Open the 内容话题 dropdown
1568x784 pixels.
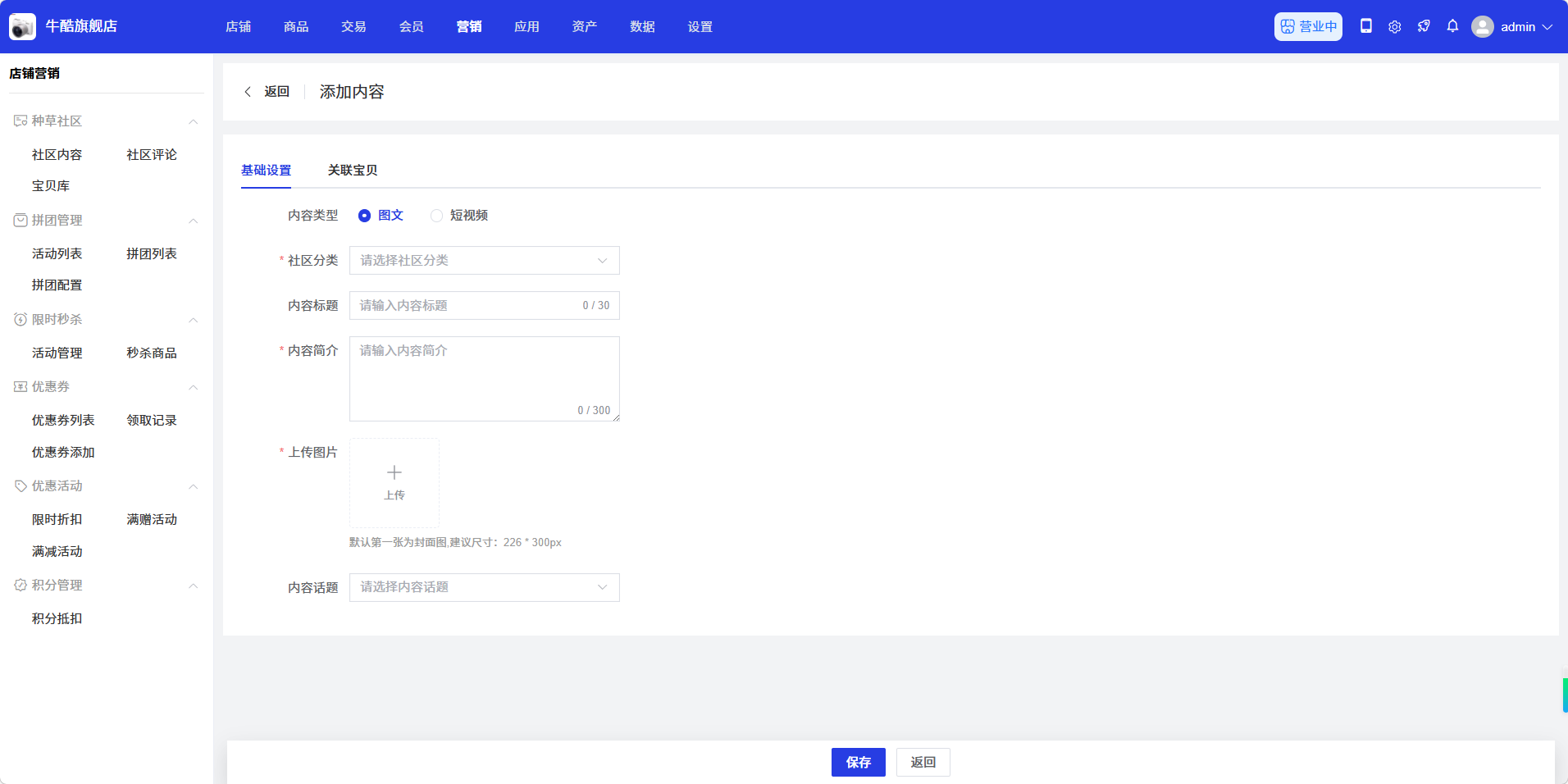pos(484,587)
